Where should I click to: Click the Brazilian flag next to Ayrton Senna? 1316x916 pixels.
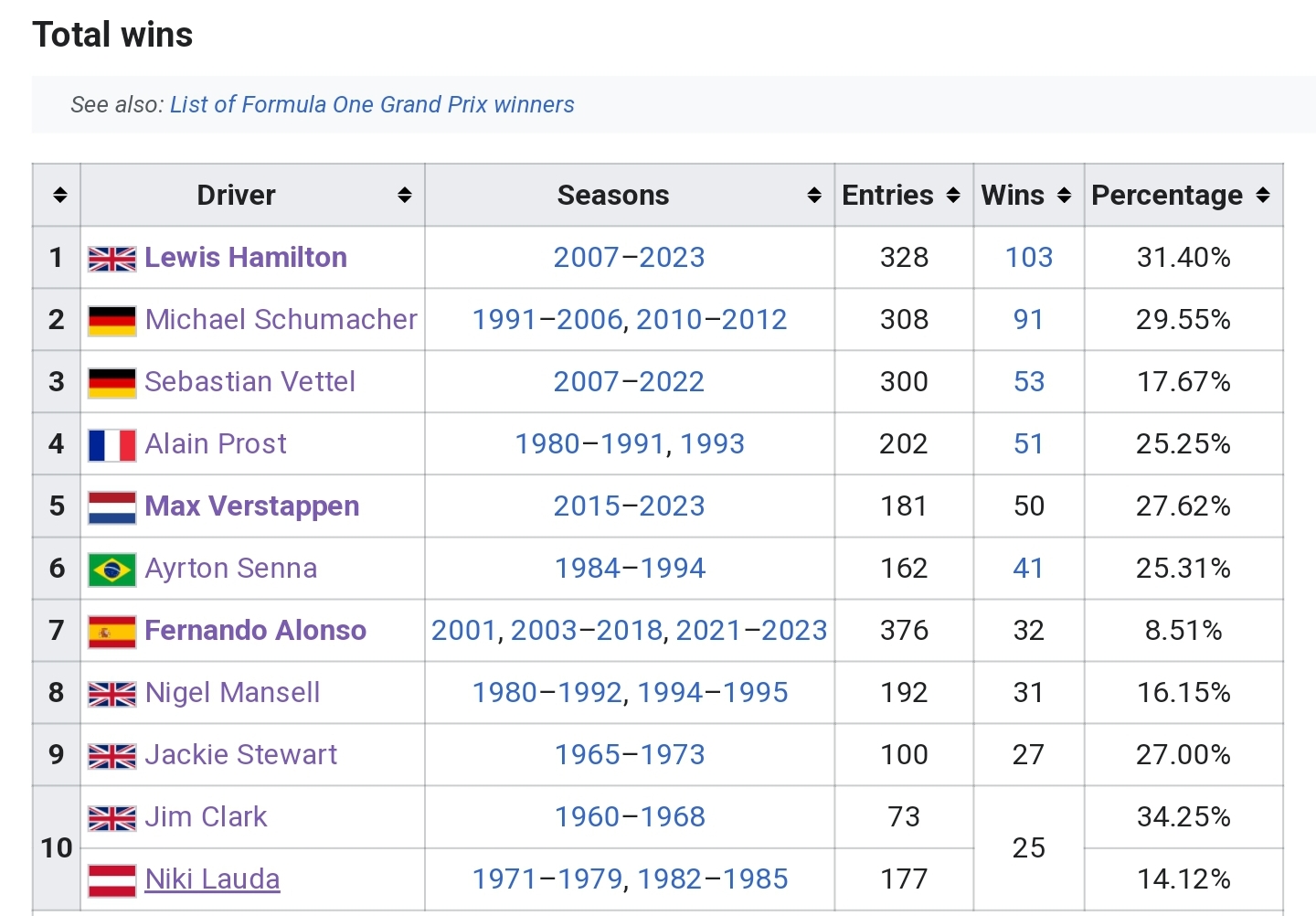pos(112,569)
